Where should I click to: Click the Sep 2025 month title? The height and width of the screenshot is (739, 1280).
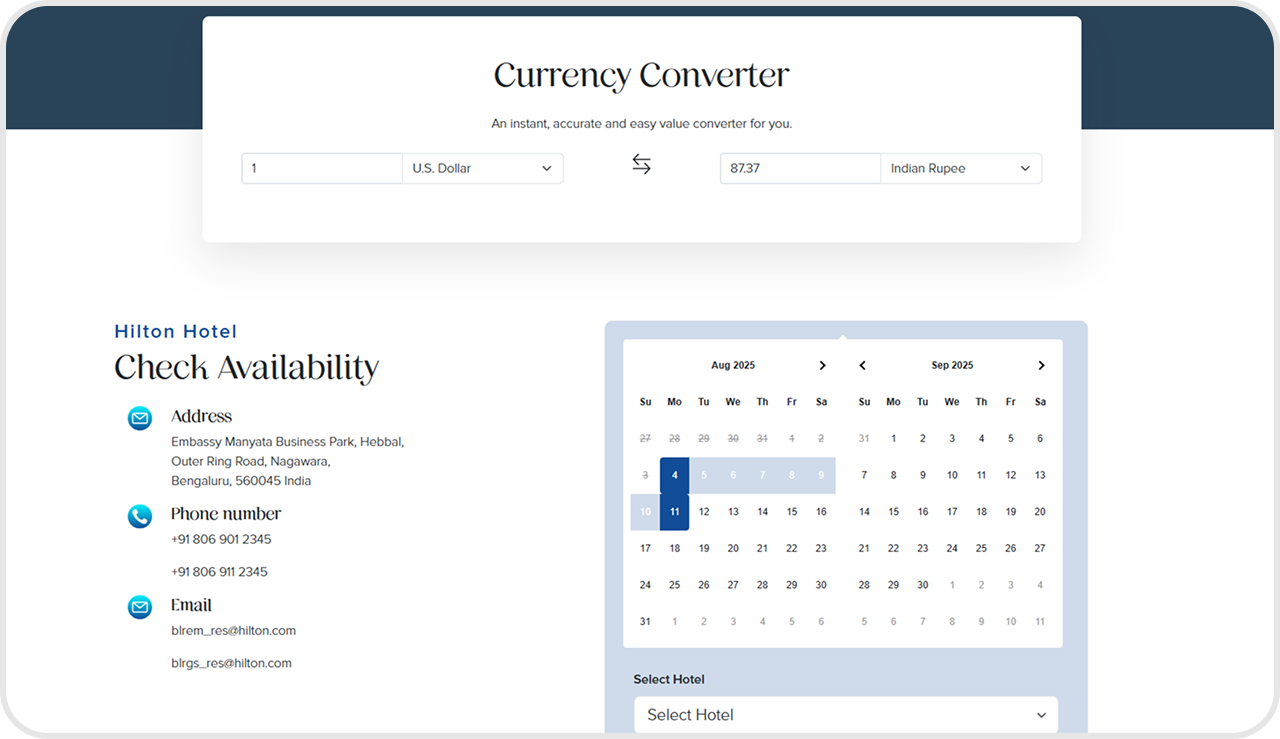[x=952, y=365]
